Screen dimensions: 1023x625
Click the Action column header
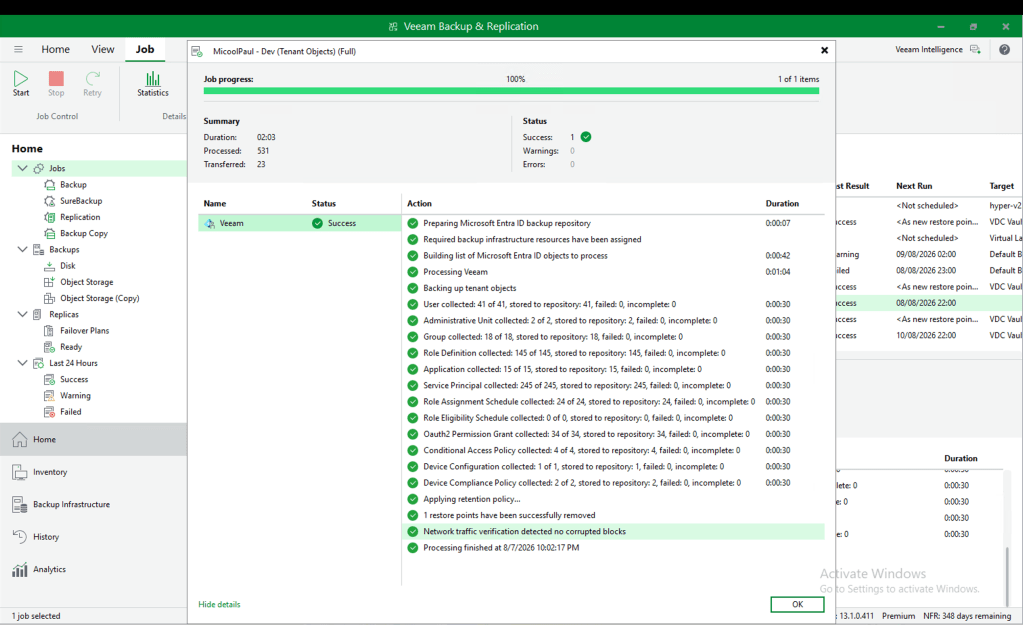pos(420,204)
